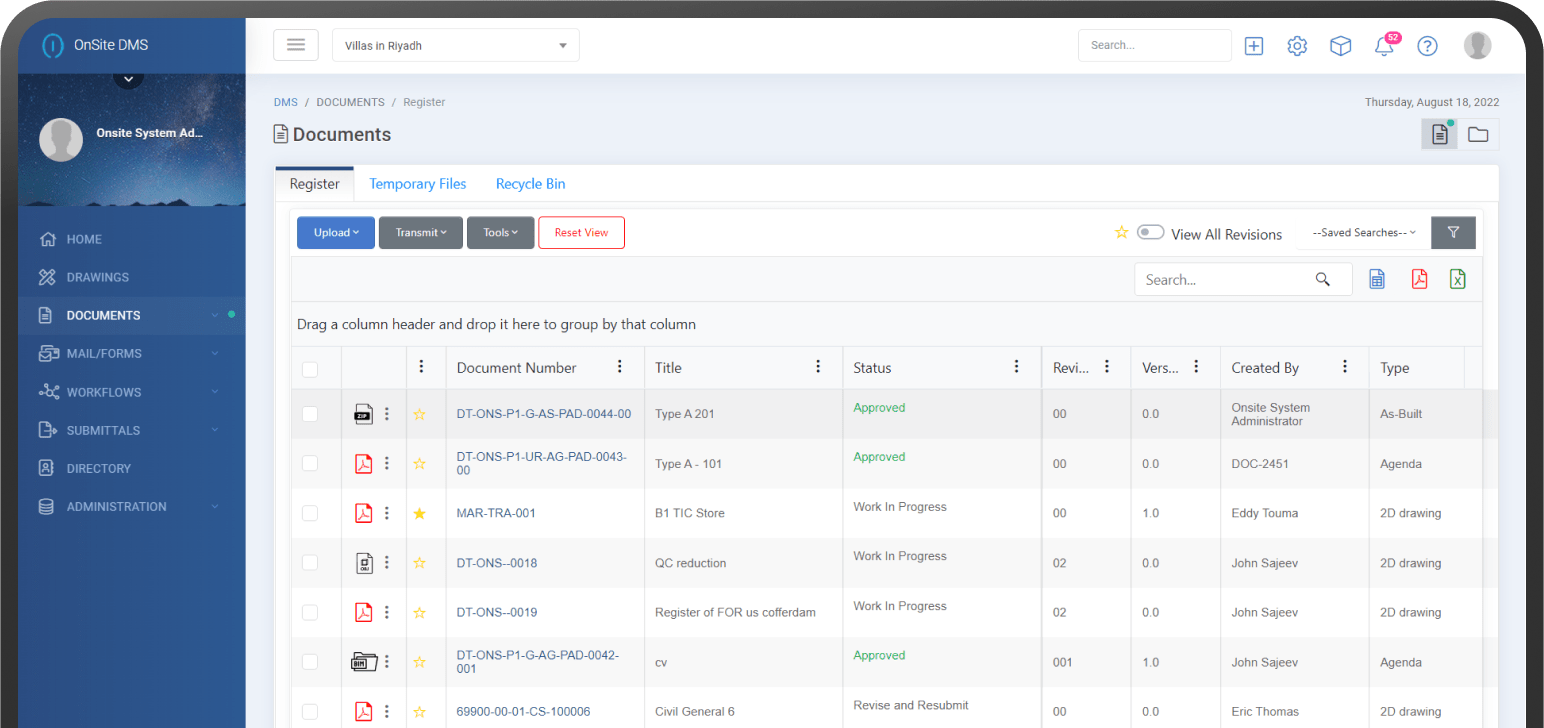Toggle View All Revisions switch
The width and height of the screenshot is (1544, 728).
coord(1151,233)
